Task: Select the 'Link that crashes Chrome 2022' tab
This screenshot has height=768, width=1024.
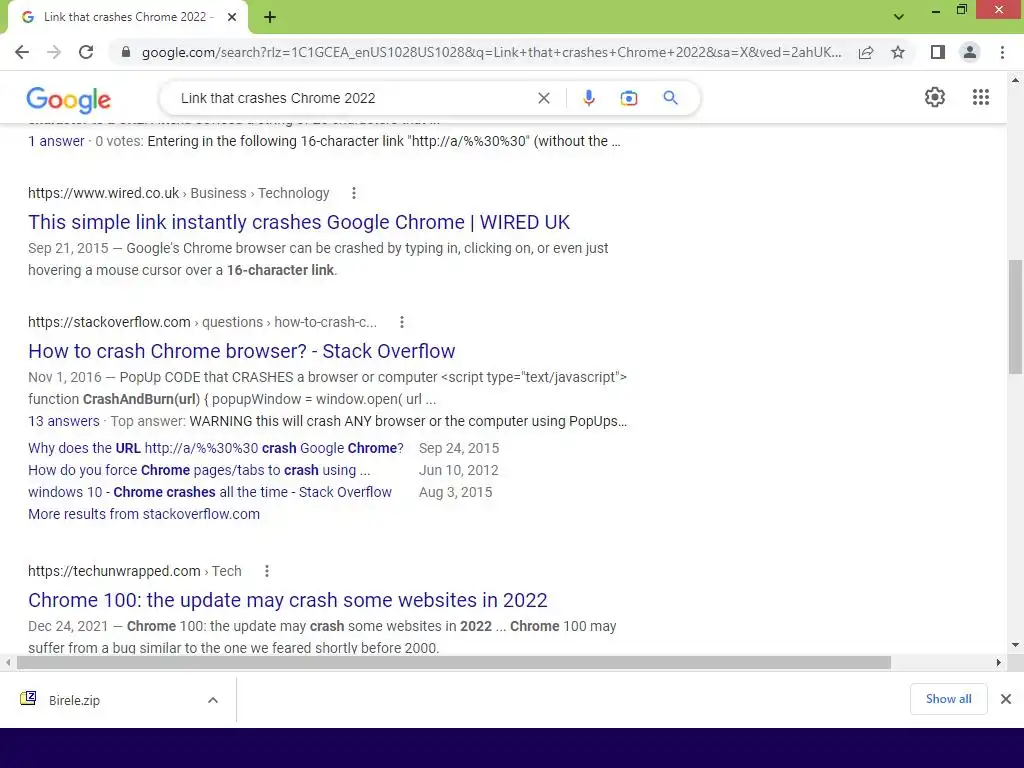Action: click(129, 17)
